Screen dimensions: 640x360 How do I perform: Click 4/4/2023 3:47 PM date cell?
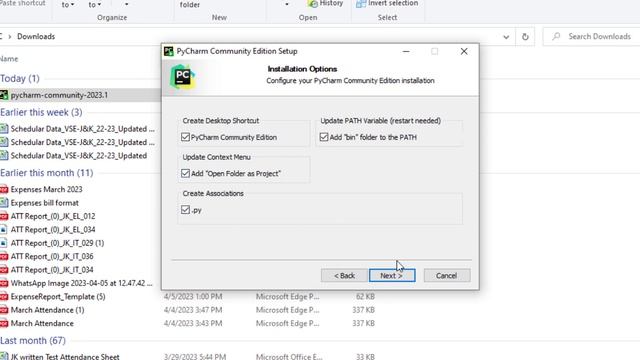(193, 310)
